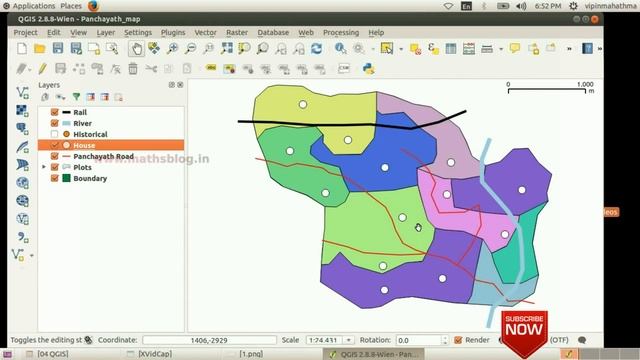Uncheck the River layer visibility

point(55,123)
